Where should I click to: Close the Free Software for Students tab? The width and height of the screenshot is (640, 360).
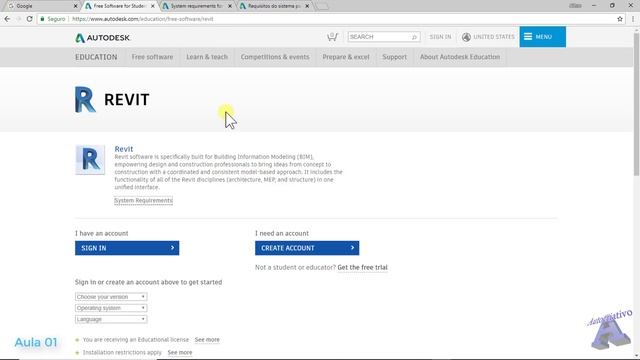pos(153,6)
